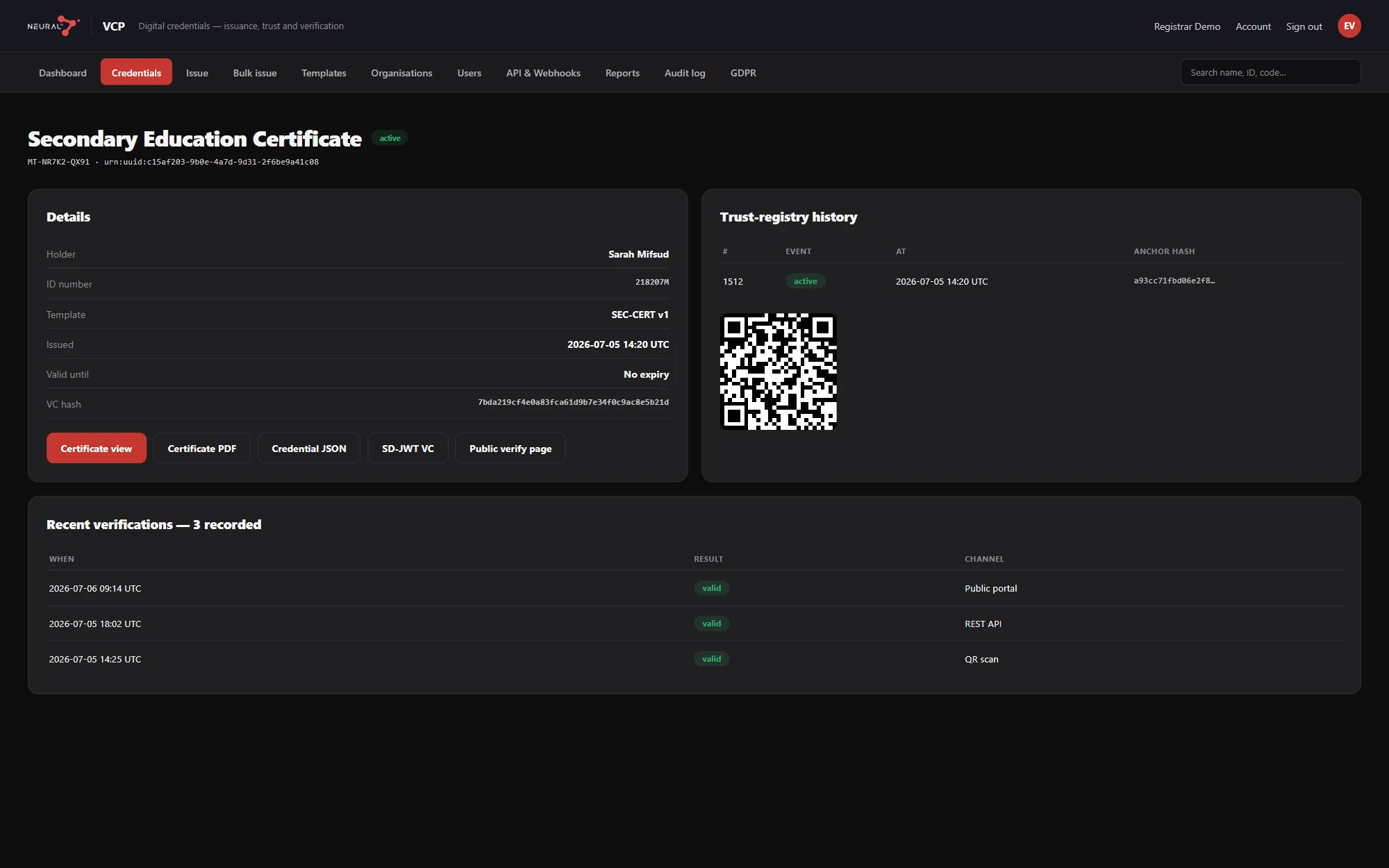Click the No expiry value
This screenshot has height=868, width=1389.
(x=646, y=374)
